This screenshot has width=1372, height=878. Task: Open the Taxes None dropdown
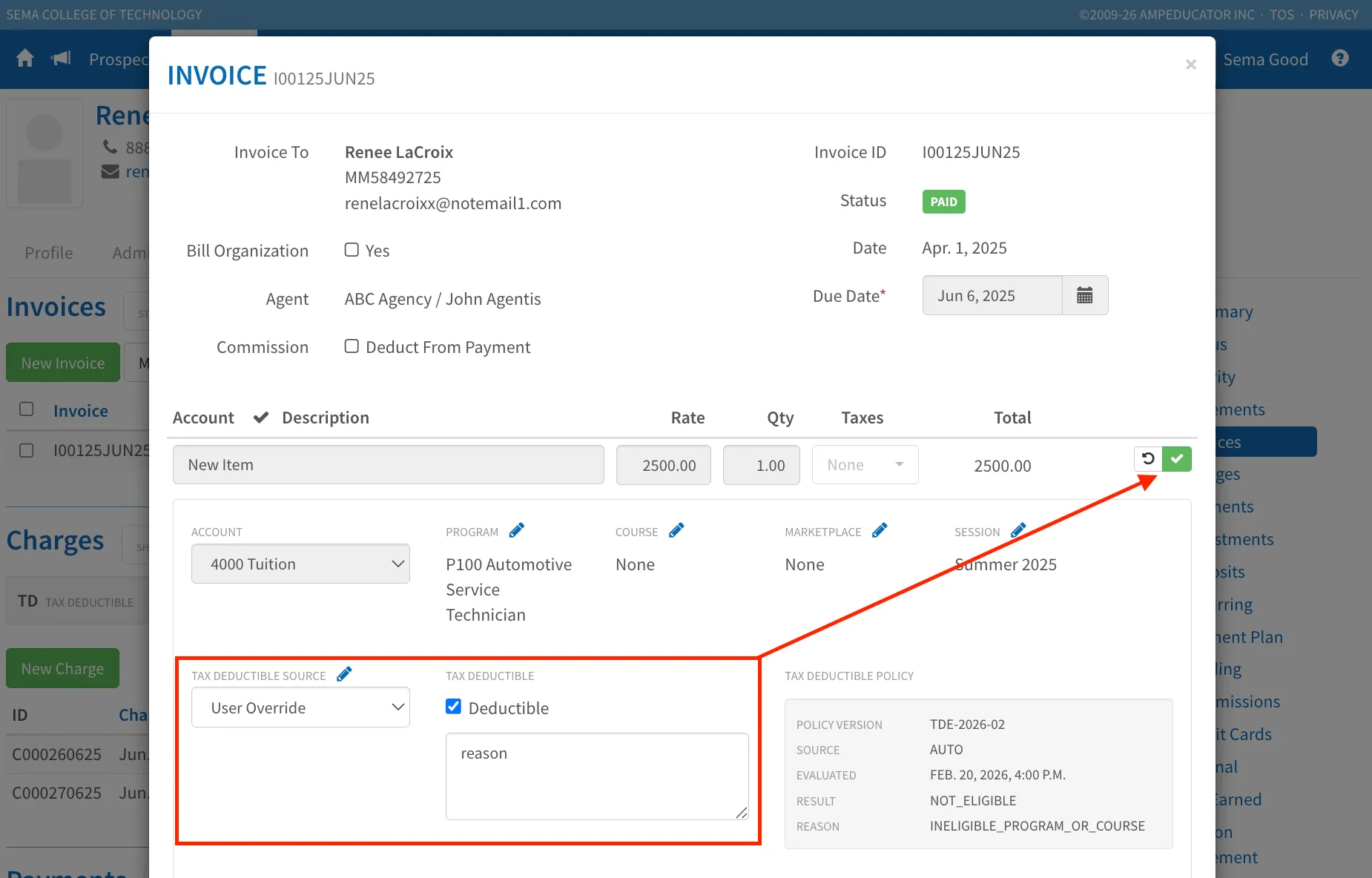[x=865, y=465]
